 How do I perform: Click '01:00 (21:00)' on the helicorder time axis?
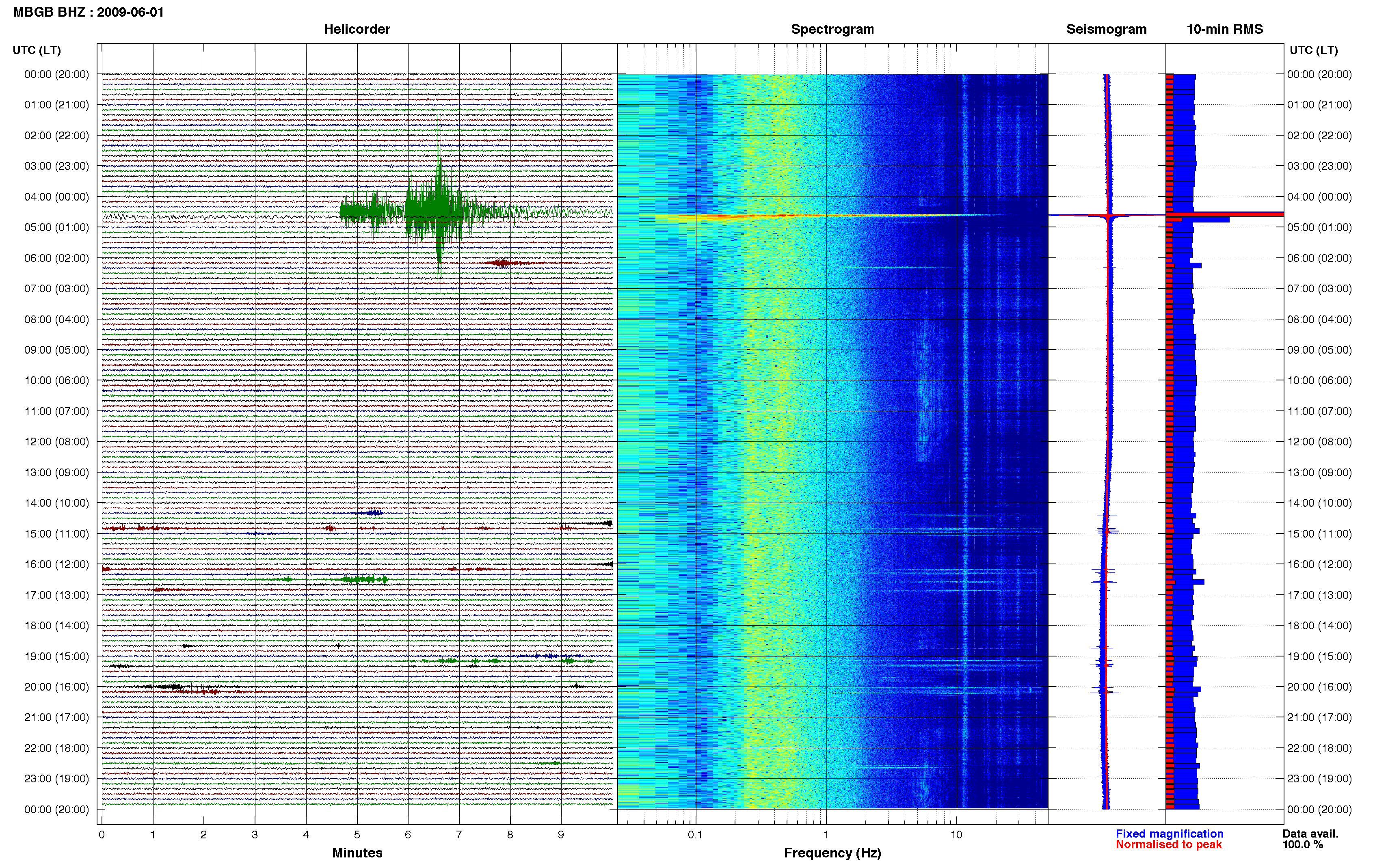56,104
